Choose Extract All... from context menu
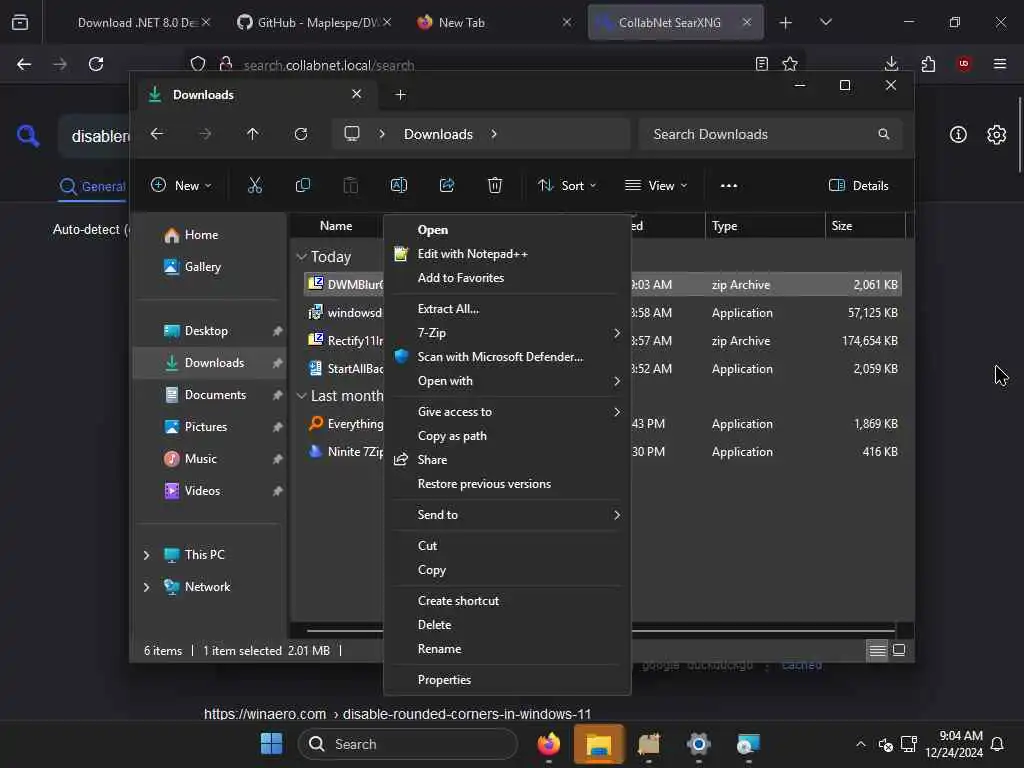The height and width of the screenshot is (768, 1024). (x=507, y=309)
